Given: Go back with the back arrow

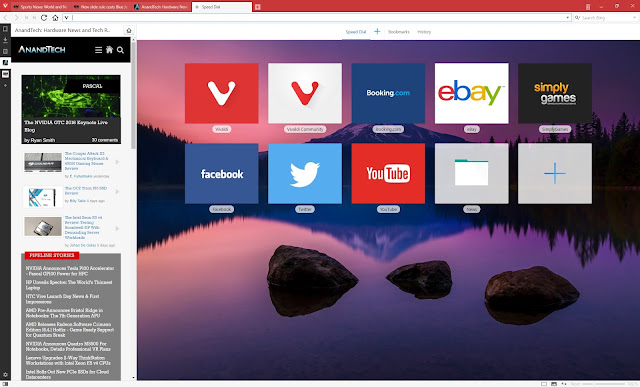Looking at the screenshot, I should (x=5, y=18).
